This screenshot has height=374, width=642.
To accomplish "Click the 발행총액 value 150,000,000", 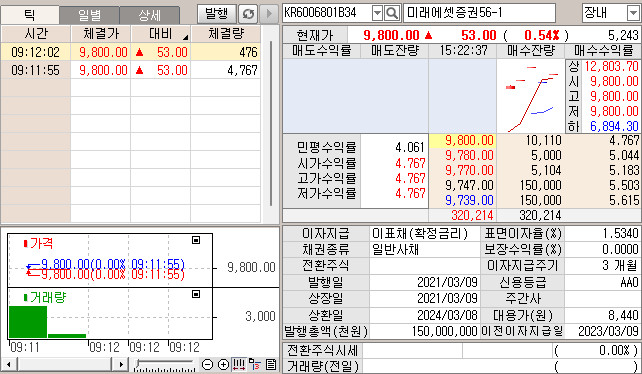I will (445, 331).
